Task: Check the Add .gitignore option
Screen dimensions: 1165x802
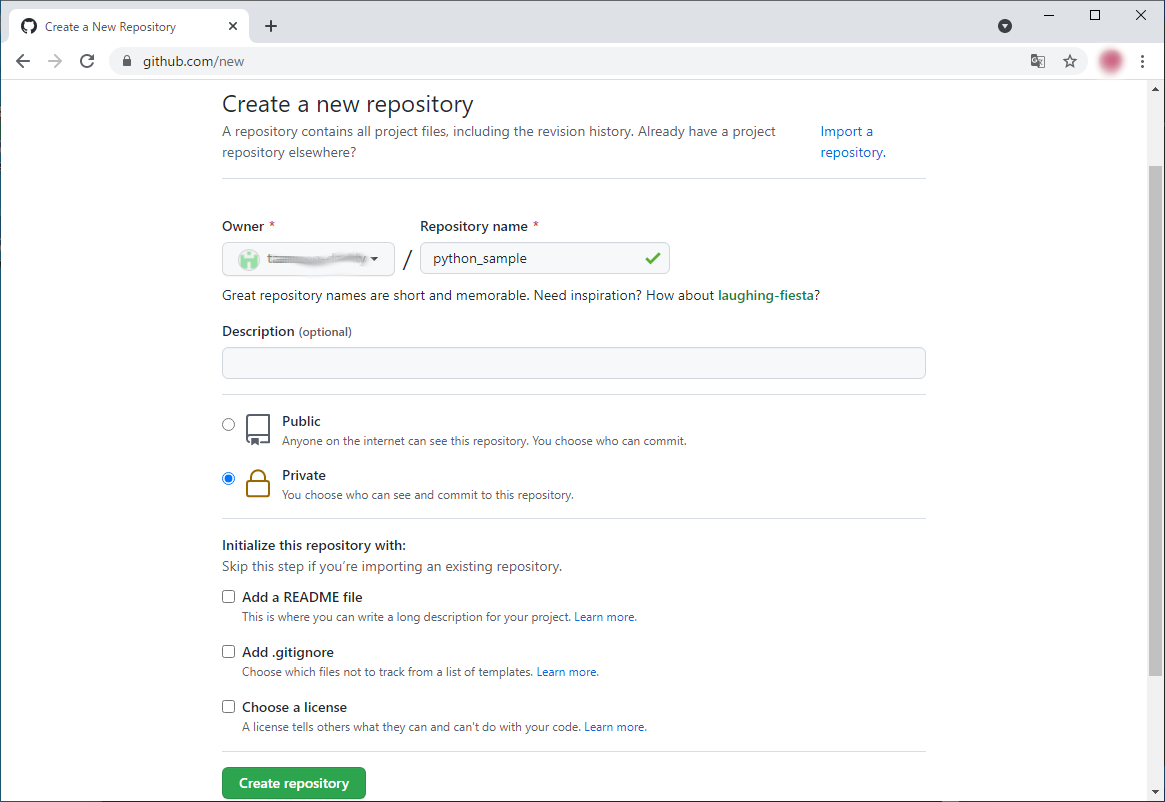Action: 229,652
